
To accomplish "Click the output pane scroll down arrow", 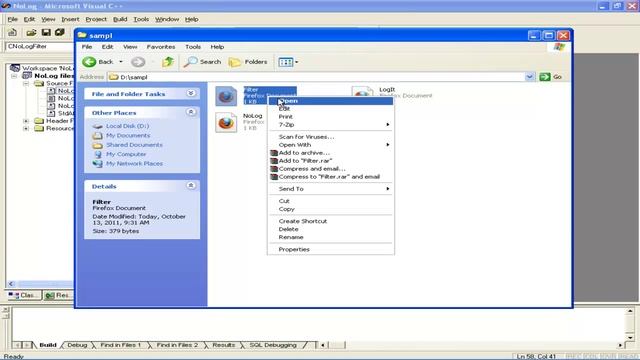I will click(x=630, y=338).
